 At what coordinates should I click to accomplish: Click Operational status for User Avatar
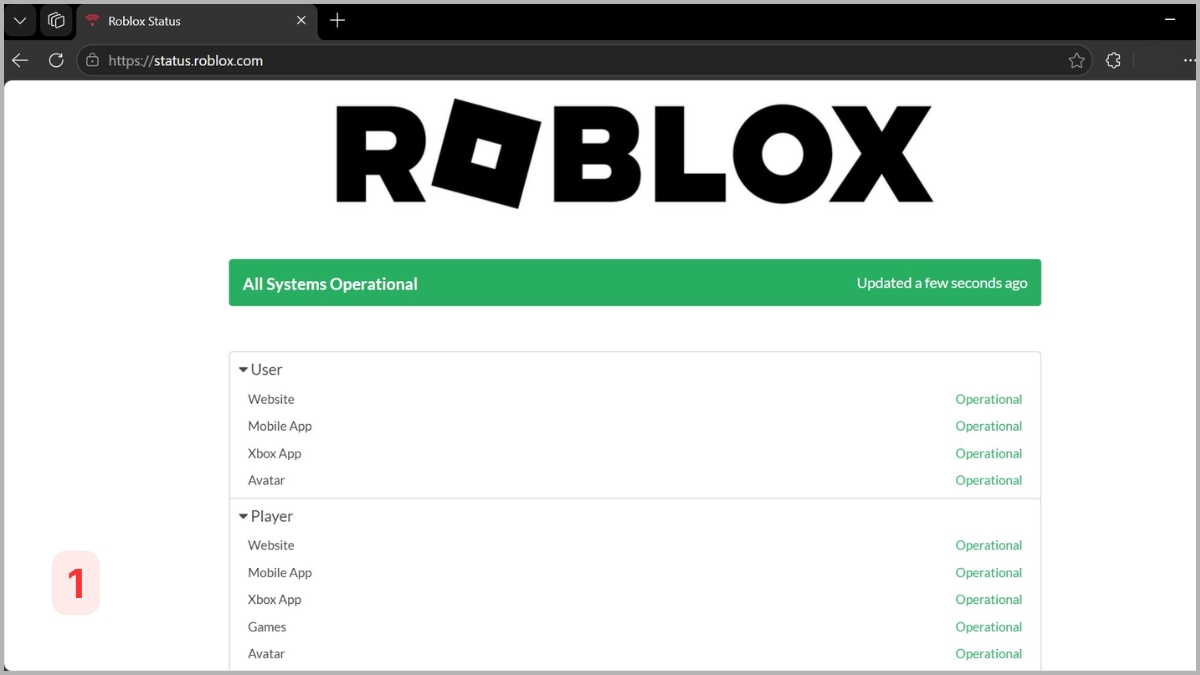pyautogui.click(x=988, y=480)
